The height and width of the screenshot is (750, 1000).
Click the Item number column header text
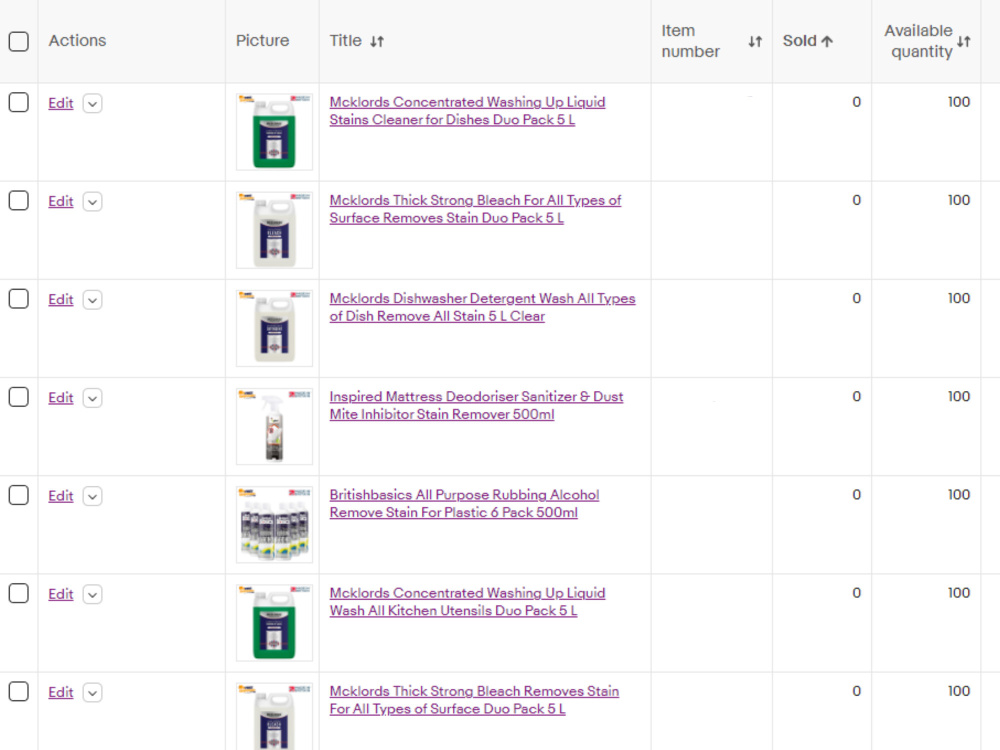click(x=690, y=41)
